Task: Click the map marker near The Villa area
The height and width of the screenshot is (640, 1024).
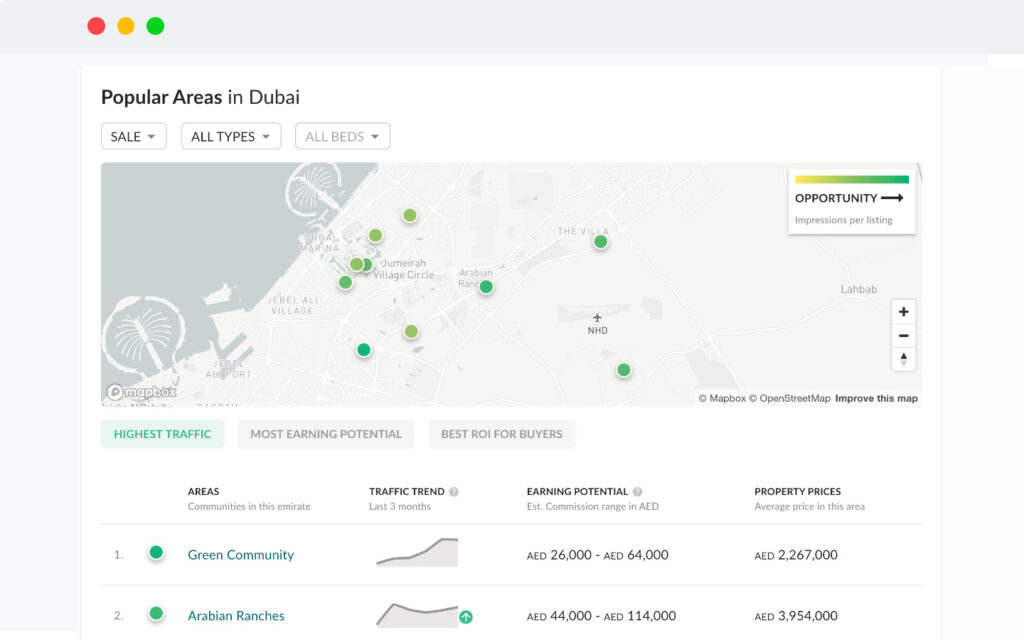Action: click(x=600, y=241)
